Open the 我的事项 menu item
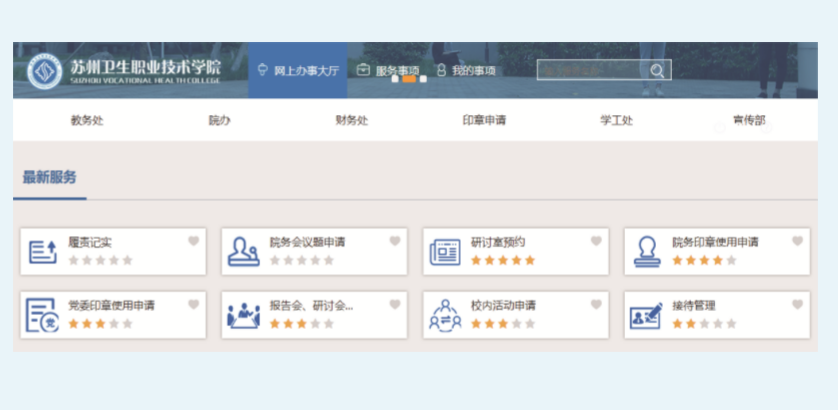 [x=474, y=71]
